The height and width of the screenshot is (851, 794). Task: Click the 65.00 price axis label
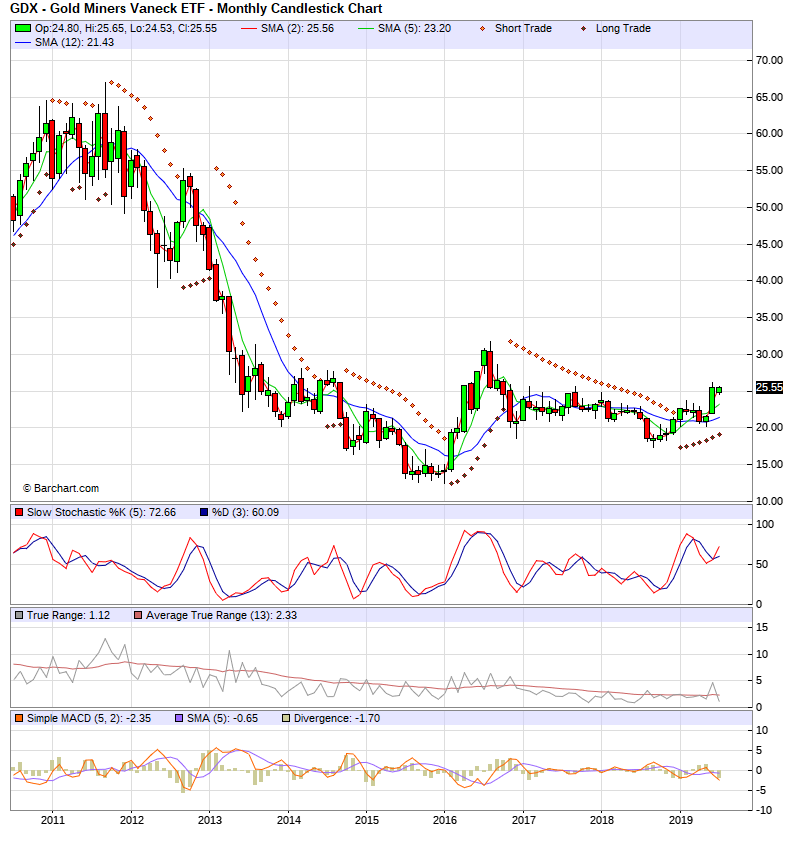(770, 97)
